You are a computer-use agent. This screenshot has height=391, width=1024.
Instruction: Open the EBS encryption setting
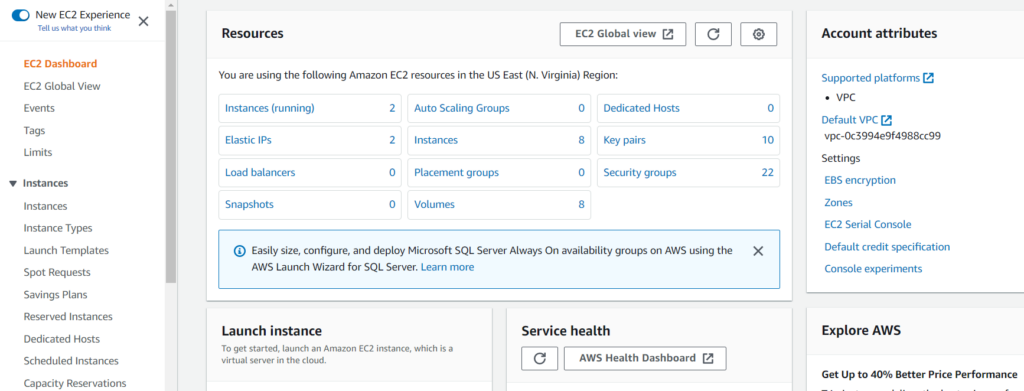point(860,180)
